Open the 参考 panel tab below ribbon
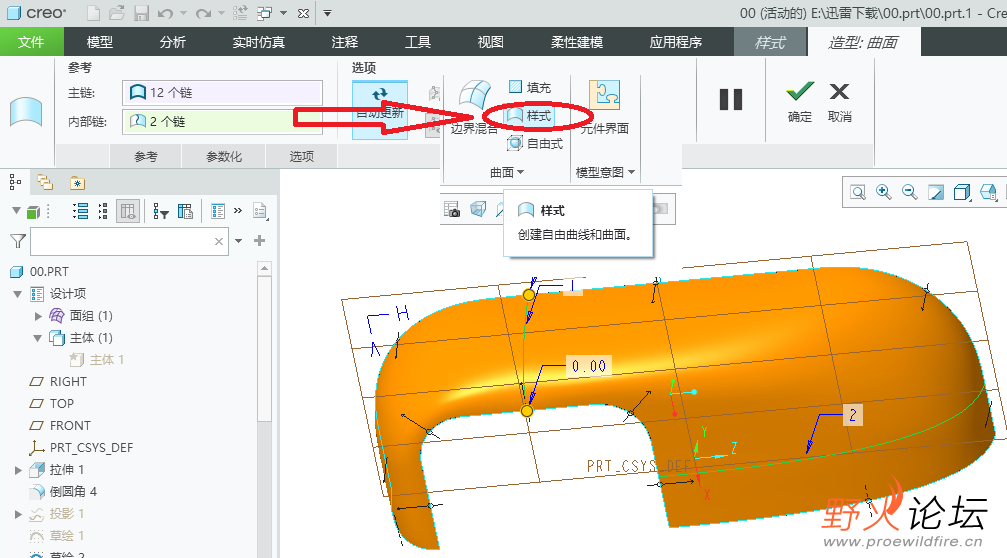Viewport: 1007px width, 558px height. pos(146,156)
